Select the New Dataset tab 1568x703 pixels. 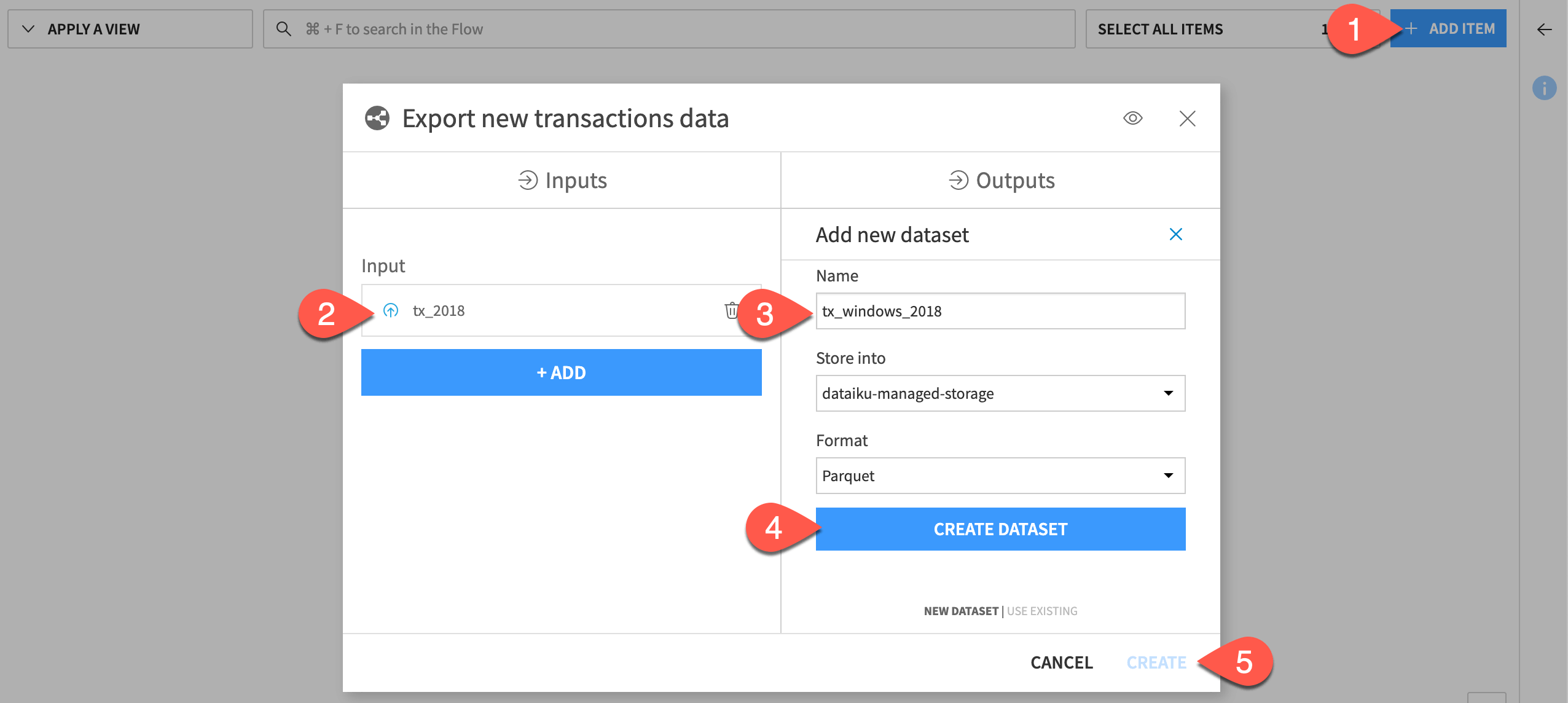click(960, 611)
